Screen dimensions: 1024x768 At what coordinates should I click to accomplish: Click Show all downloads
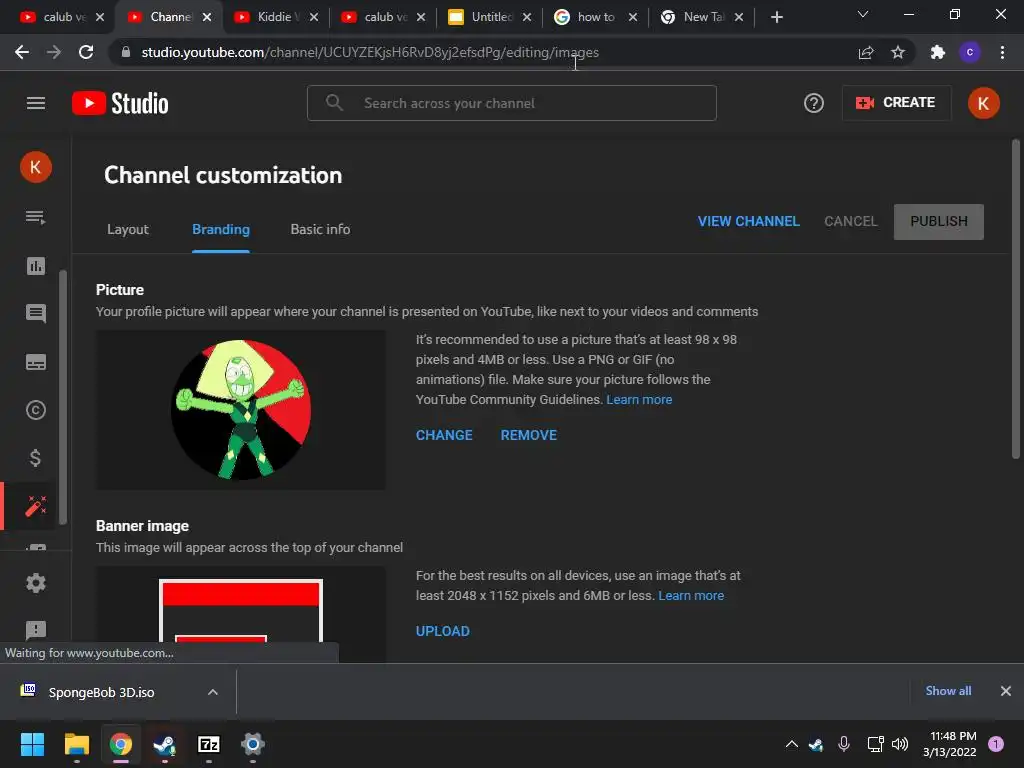948,691
